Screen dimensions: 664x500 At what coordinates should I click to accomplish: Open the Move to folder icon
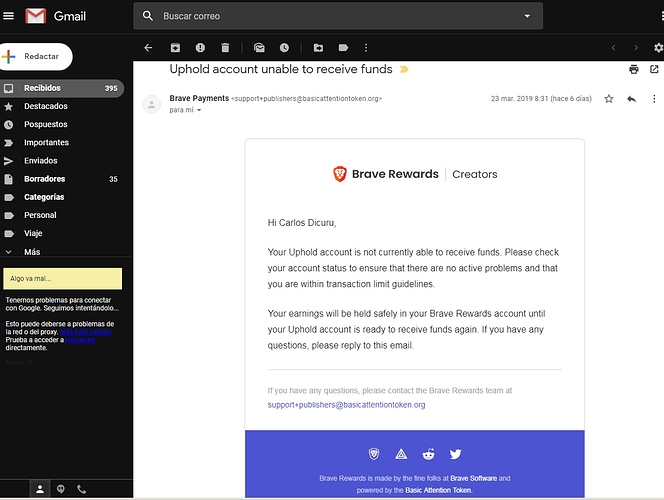318,48
